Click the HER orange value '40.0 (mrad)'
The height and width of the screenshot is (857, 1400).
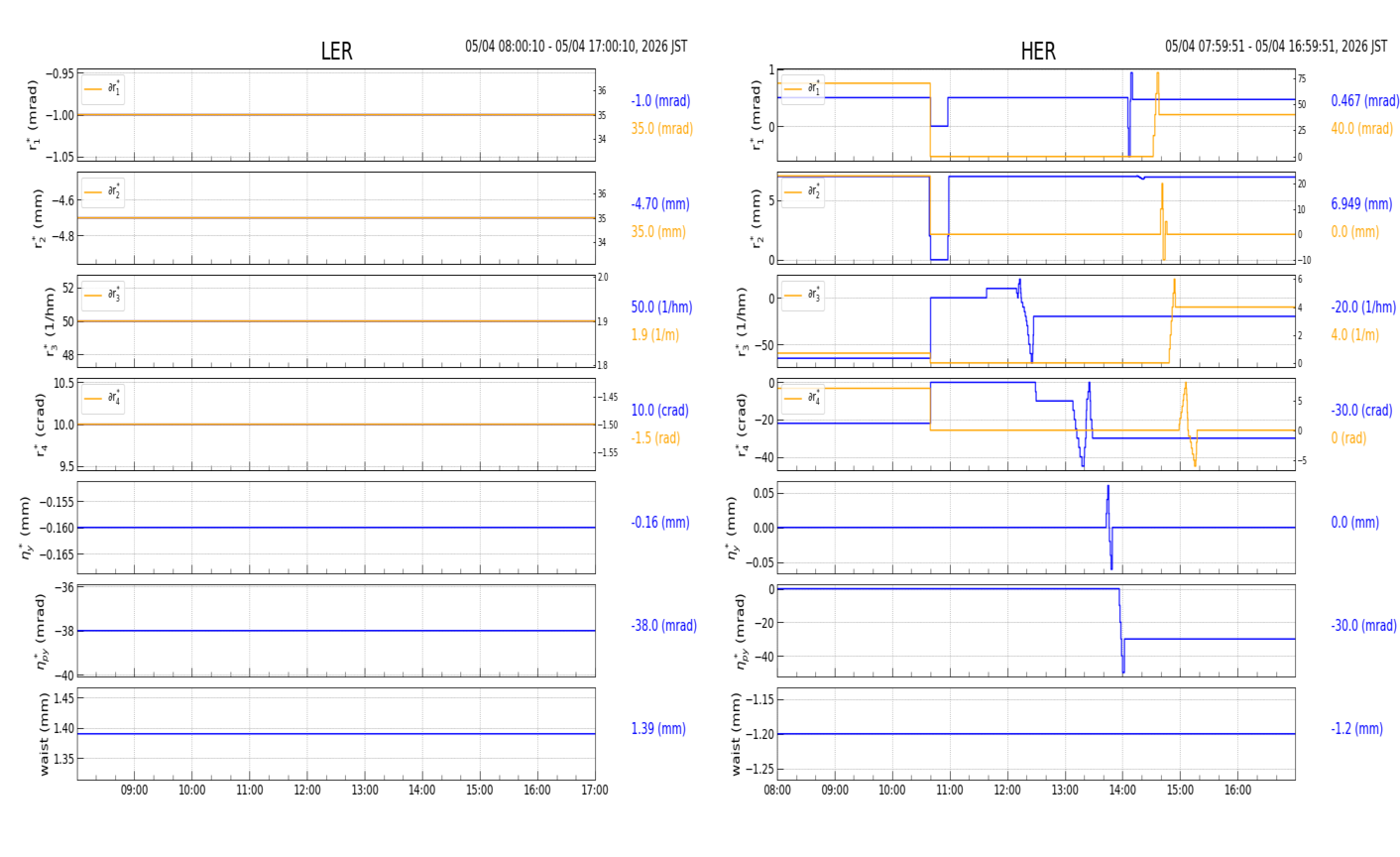click(1362, 129)
